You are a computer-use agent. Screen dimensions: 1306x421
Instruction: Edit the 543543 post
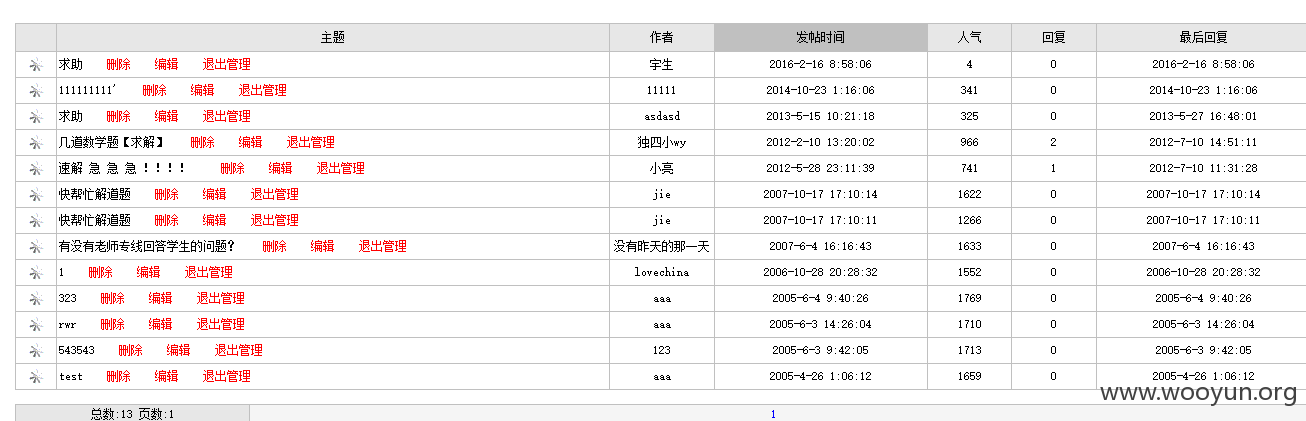tap(178, 351)
